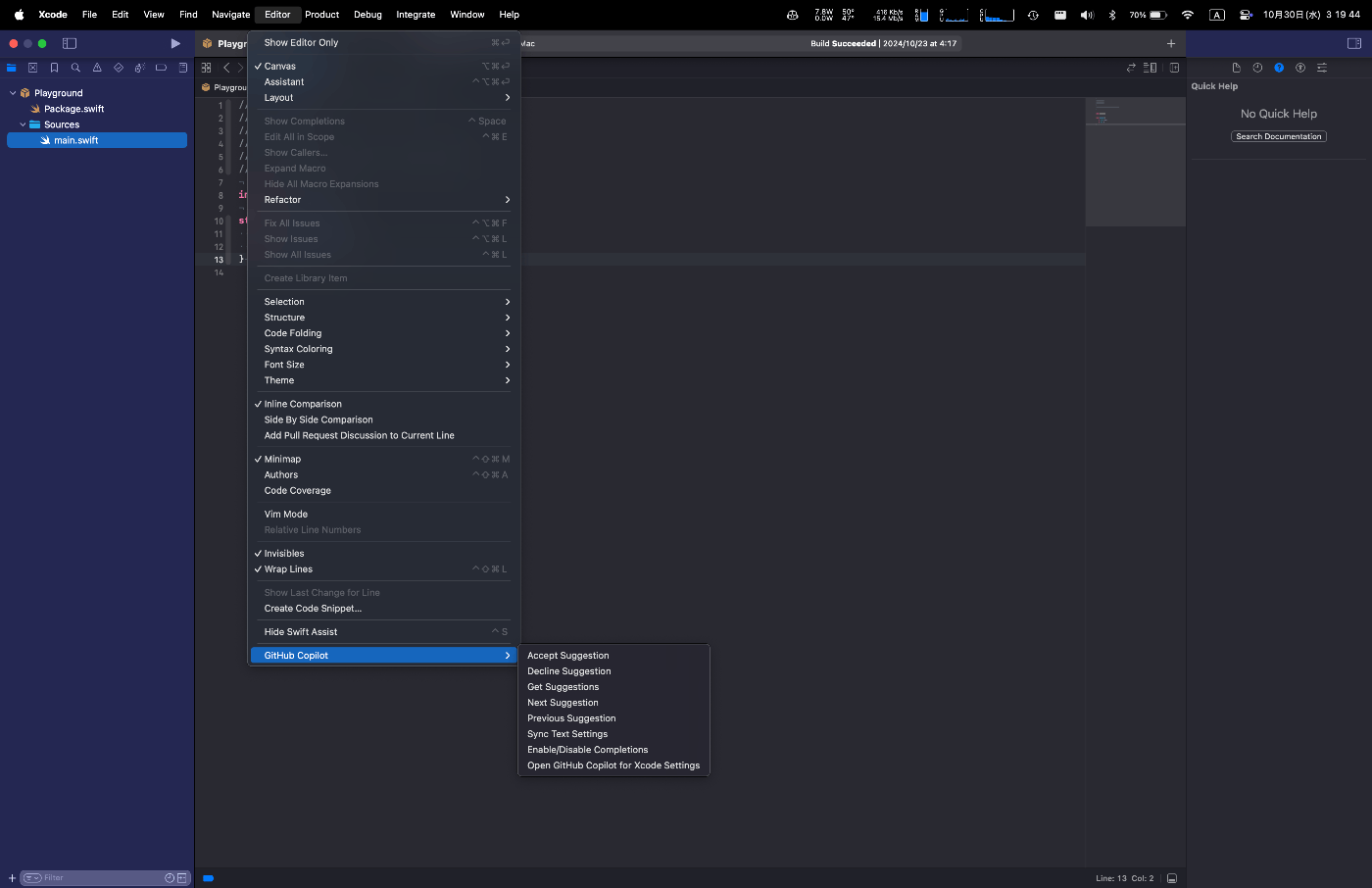1372x888 pixels.
Task: Open the Source Control navigator icon
Action: (x=32, y=68)
